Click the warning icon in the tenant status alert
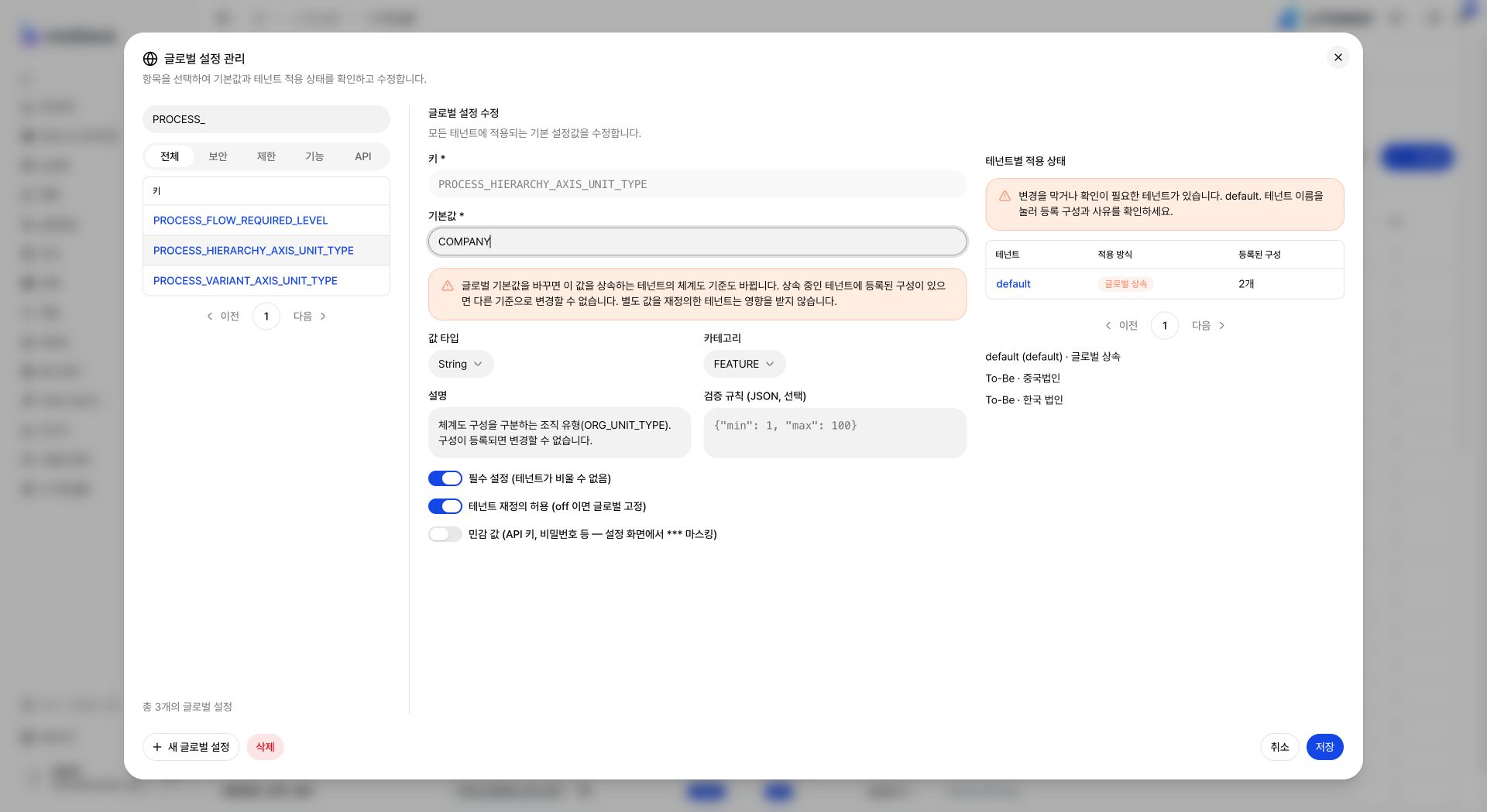1487x812 pixels. 1004,196
